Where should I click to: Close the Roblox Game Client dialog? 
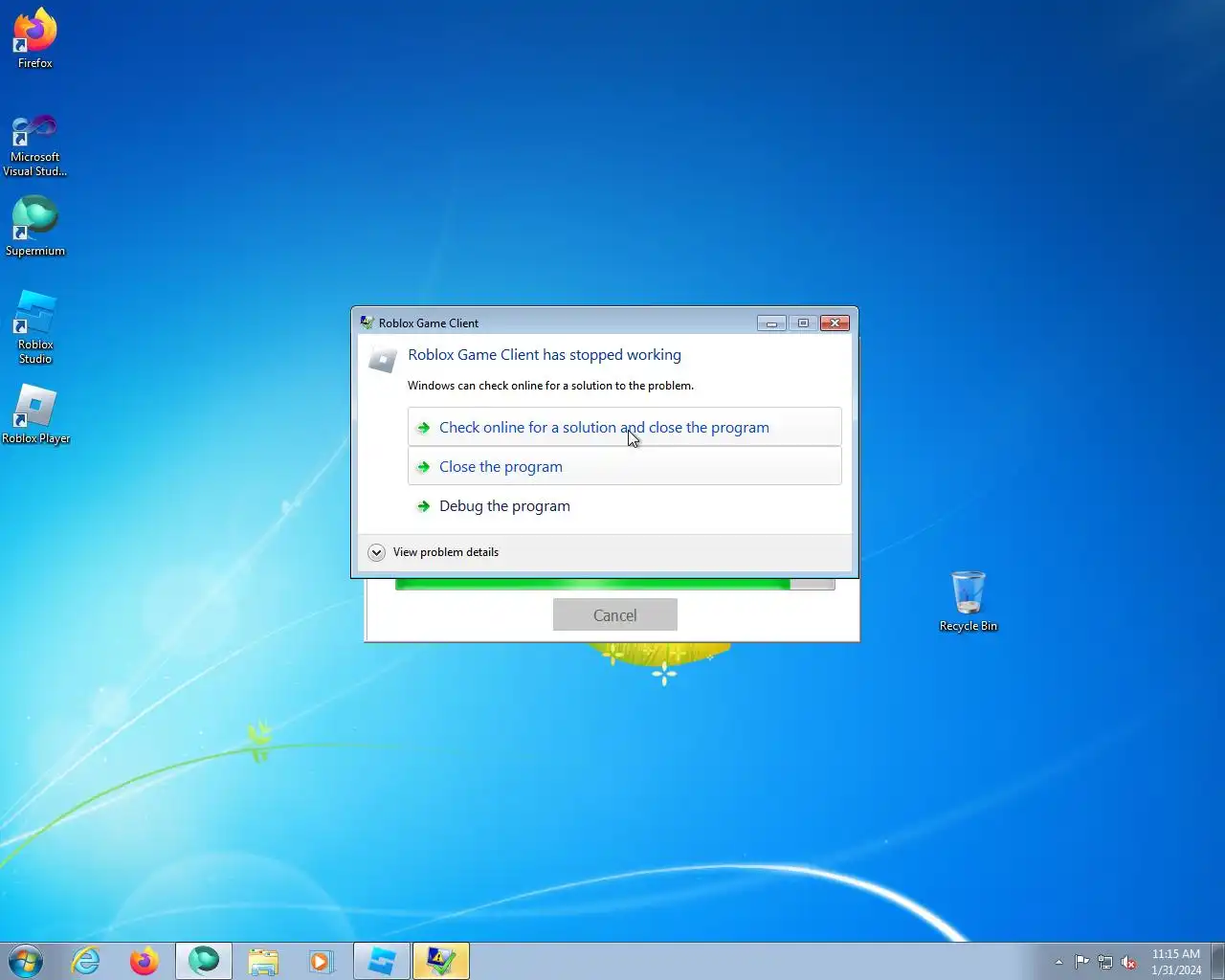(x=835, y=323)
